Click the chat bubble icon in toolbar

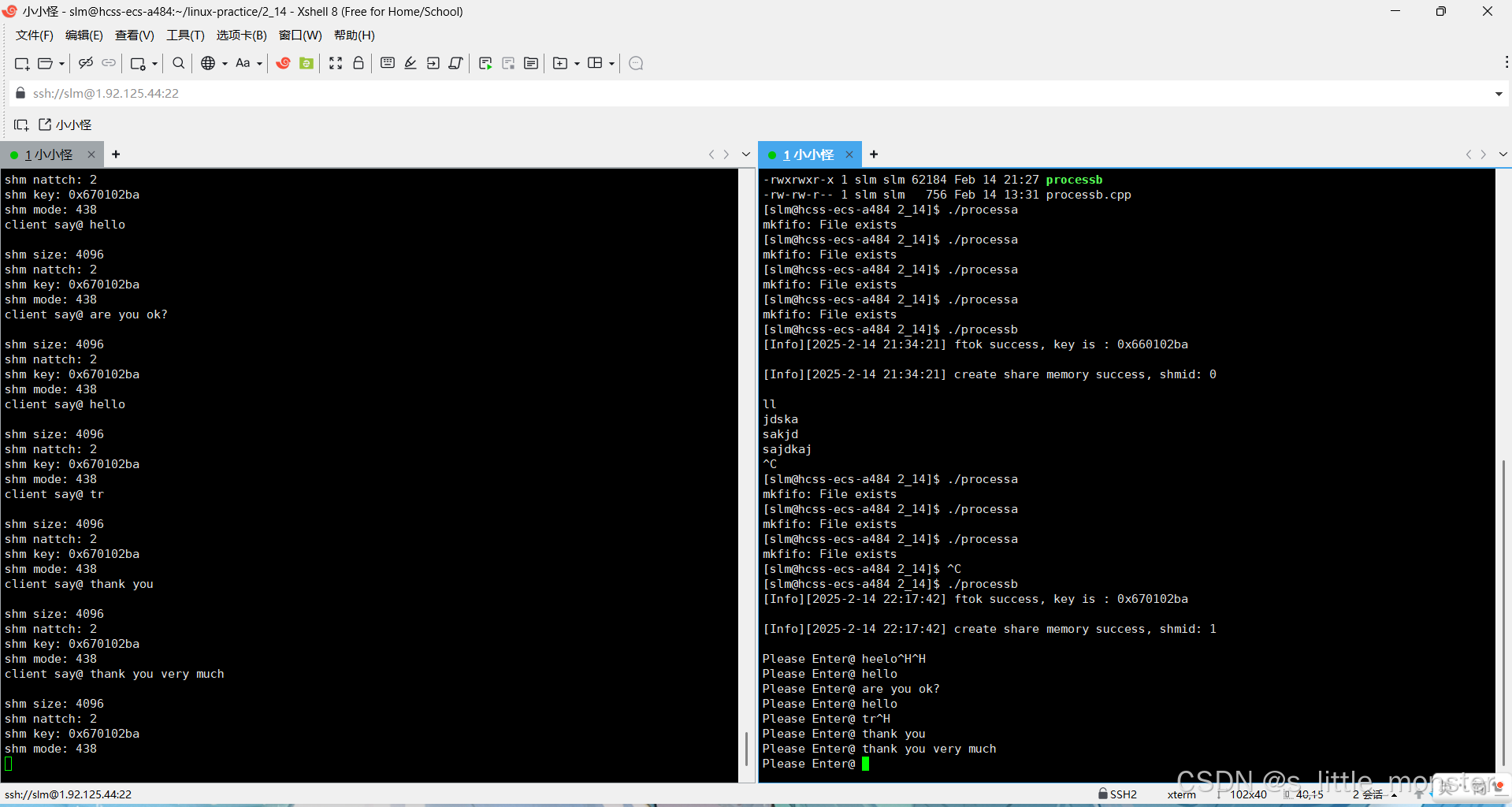click(x=637, y=63)
